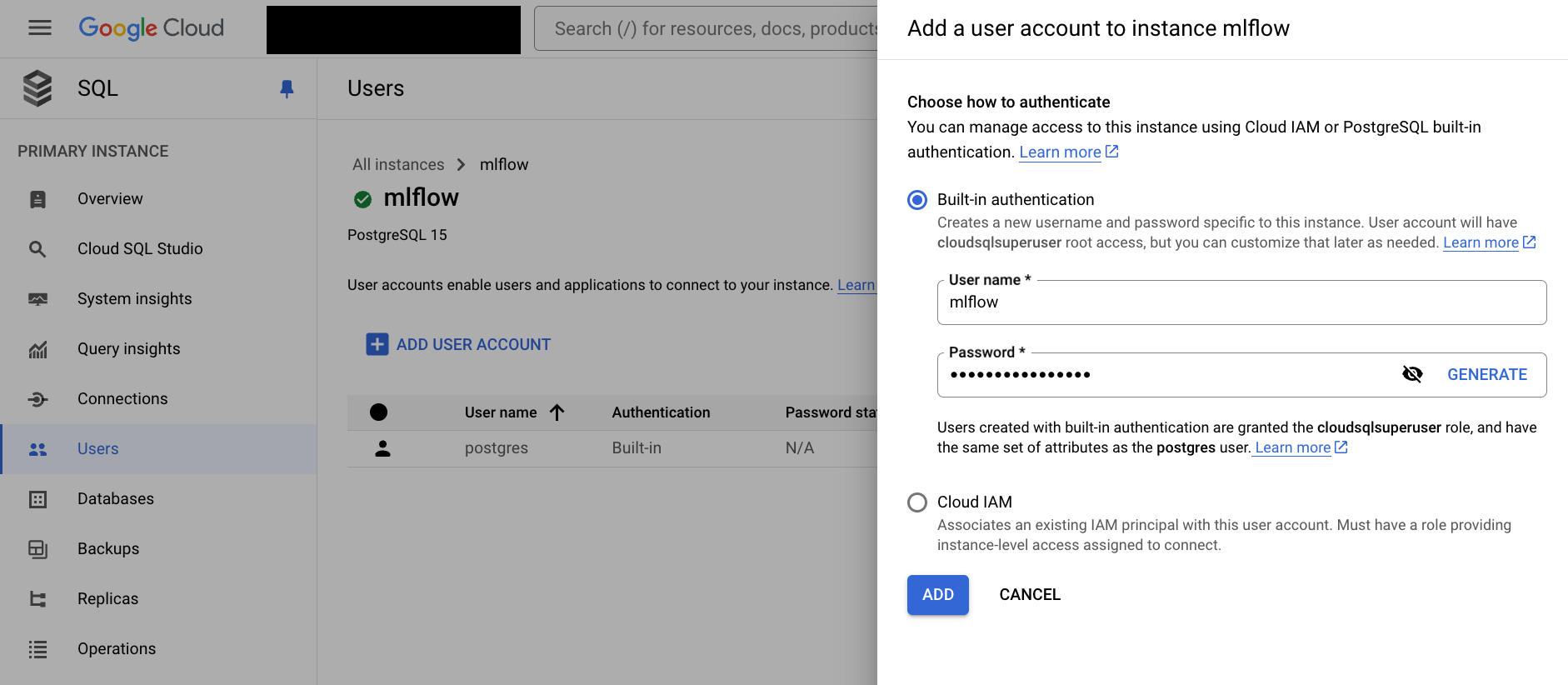Open Replicas page

point(158,599)
